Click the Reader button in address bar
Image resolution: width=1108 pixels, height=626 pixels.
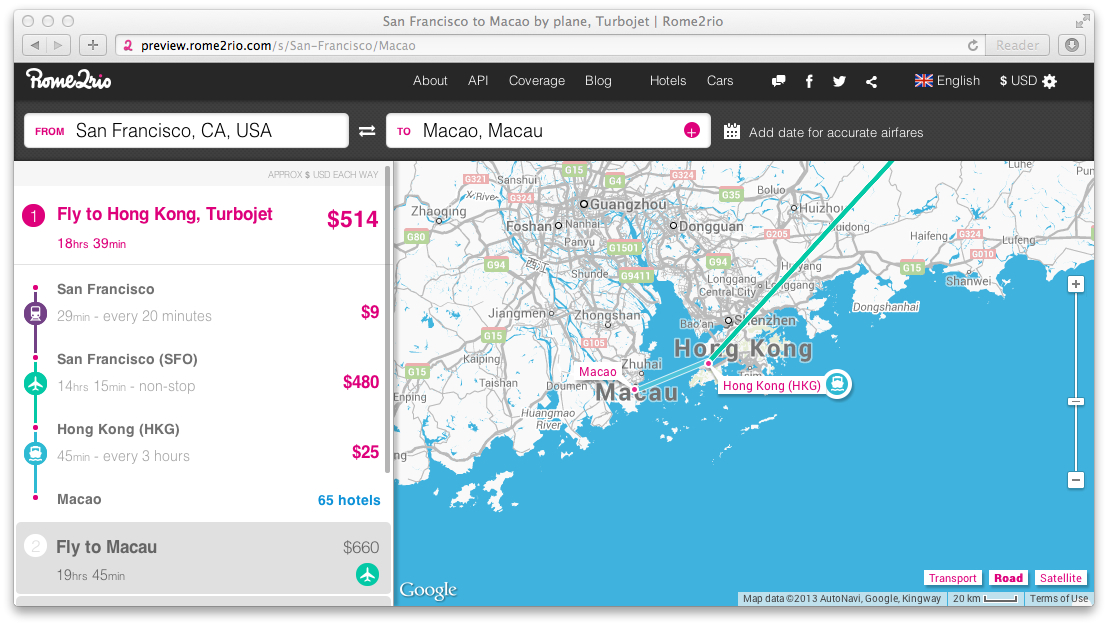click(1018, 45)
